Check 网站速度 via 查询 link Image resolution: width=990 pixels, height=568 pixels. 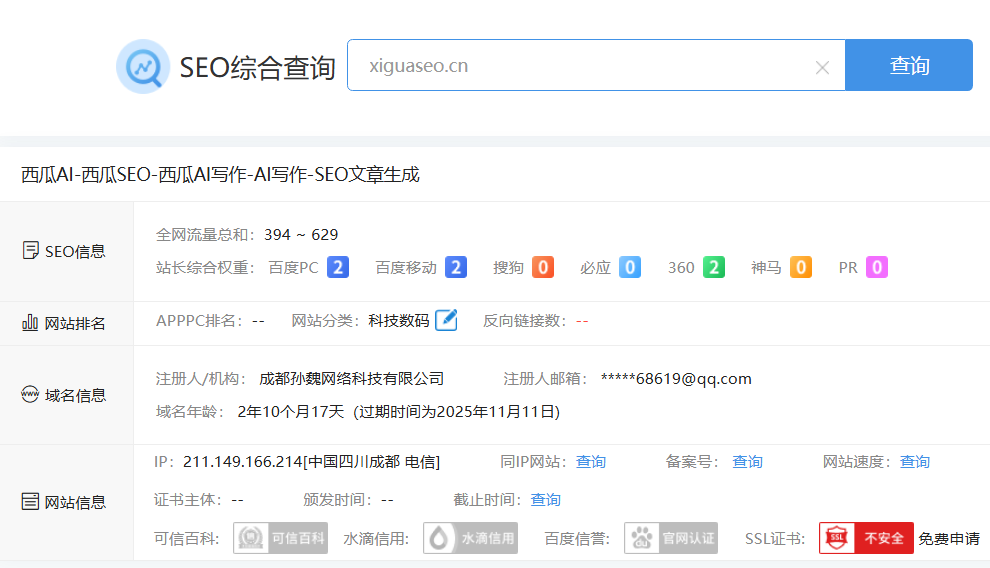coord(914,461)
